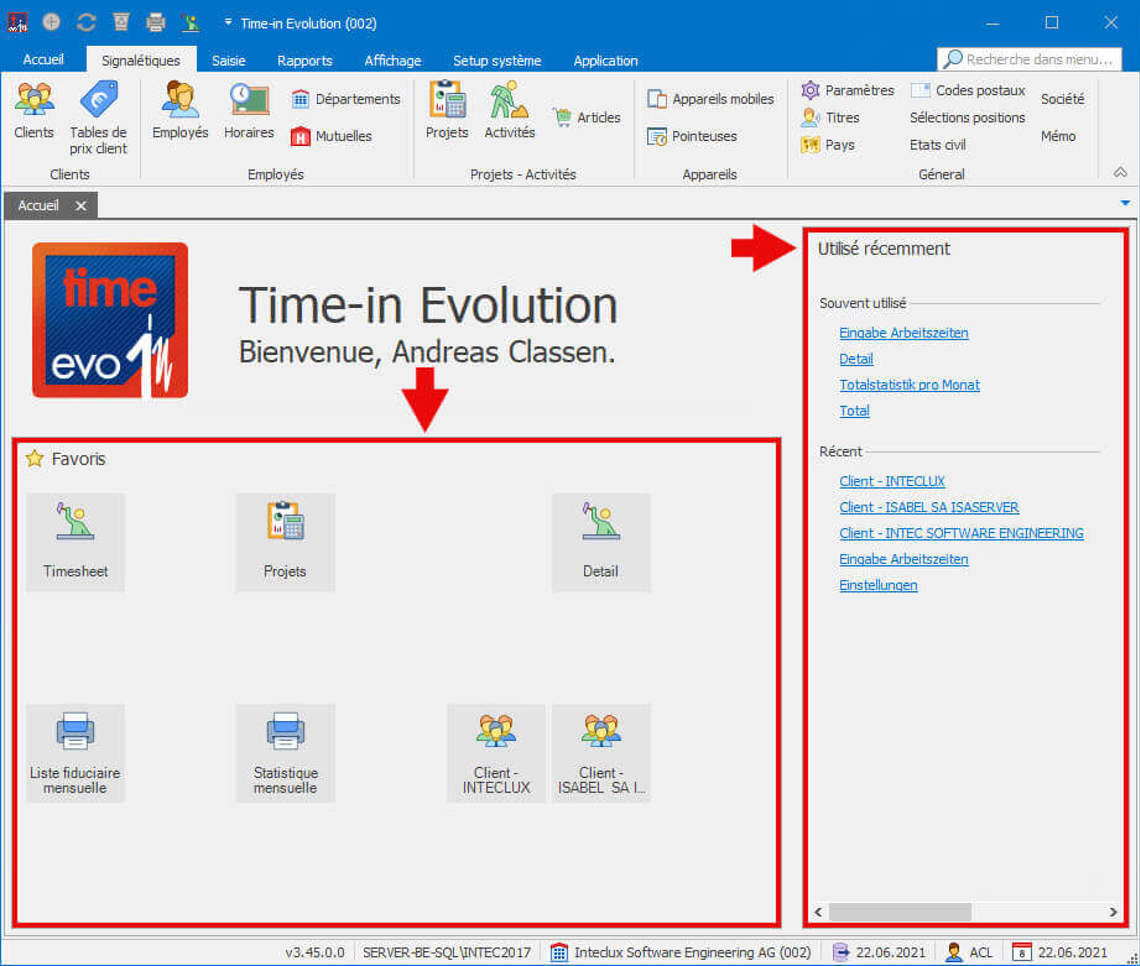Open the Horaires schedule icon
This screenshot has width=1140, height=966.
(x=249, y=110)
